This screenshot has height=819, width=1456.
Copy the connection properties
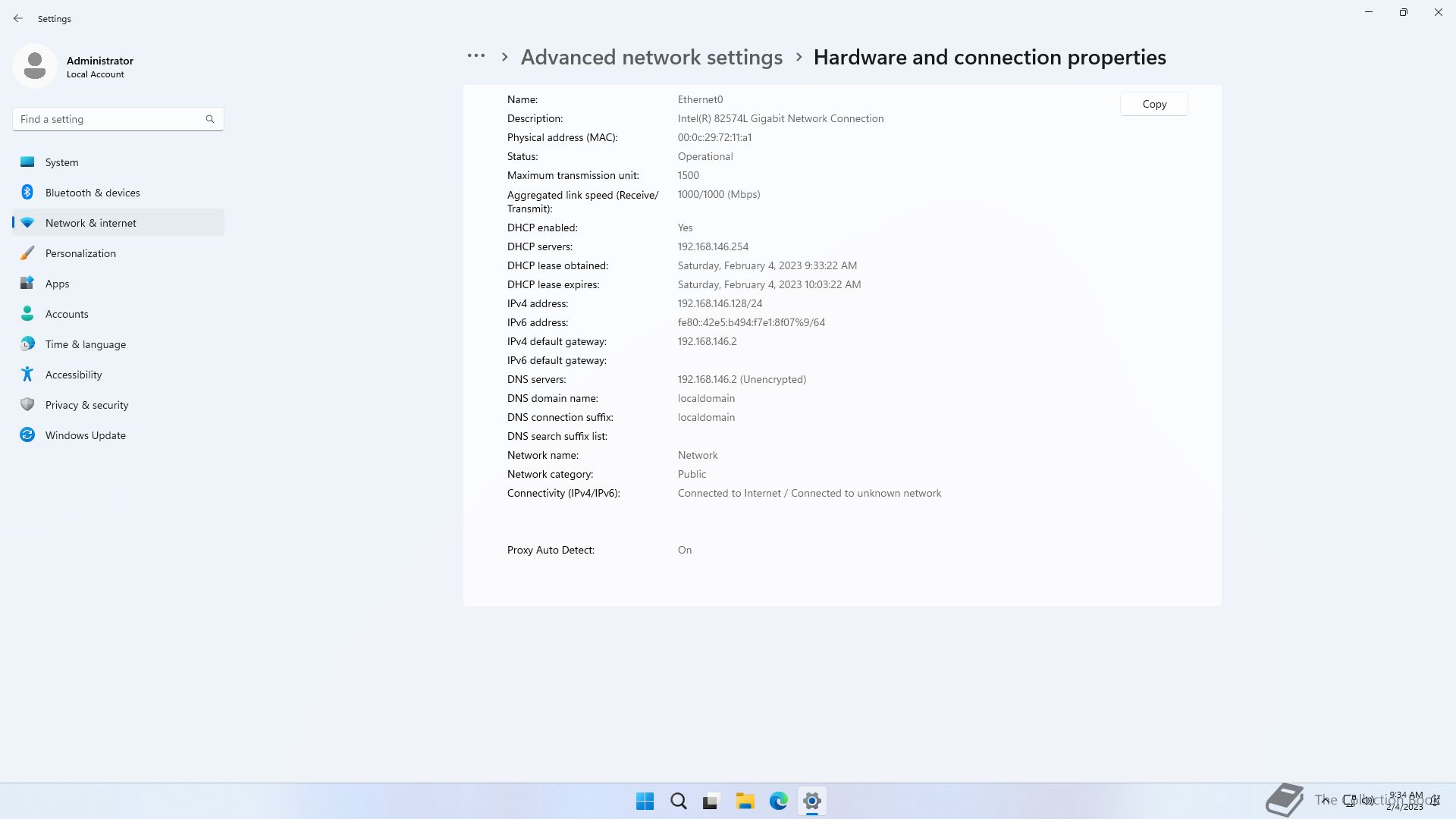1153,104
